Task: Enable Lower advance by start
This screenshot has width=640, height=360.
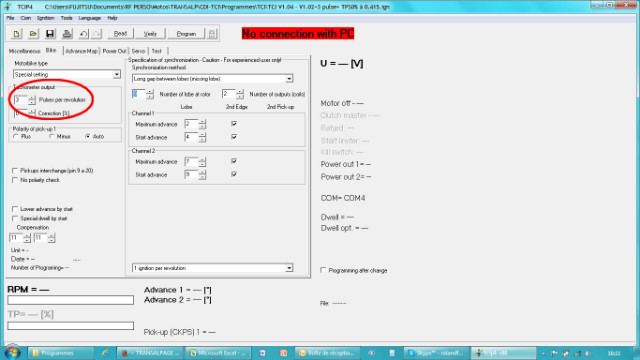Action: 15,209
